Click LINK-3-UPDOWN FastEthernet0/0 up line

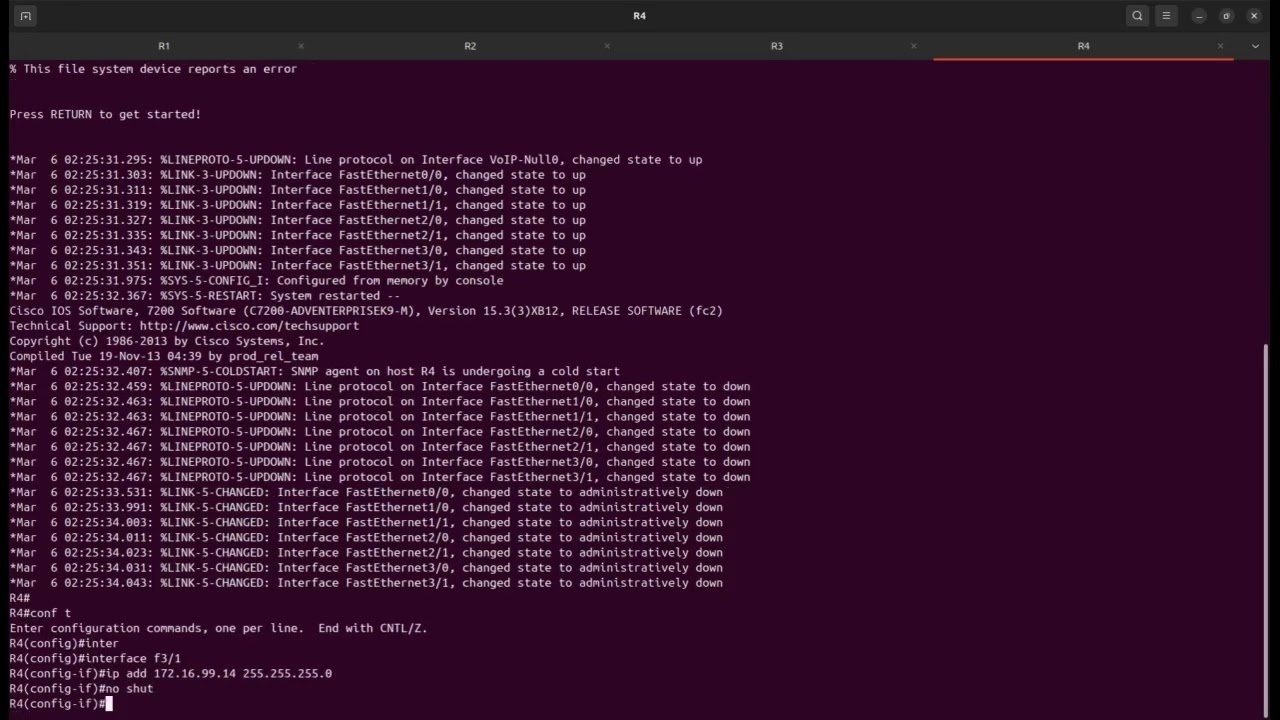pyautogui.click(x=297, y=175)
